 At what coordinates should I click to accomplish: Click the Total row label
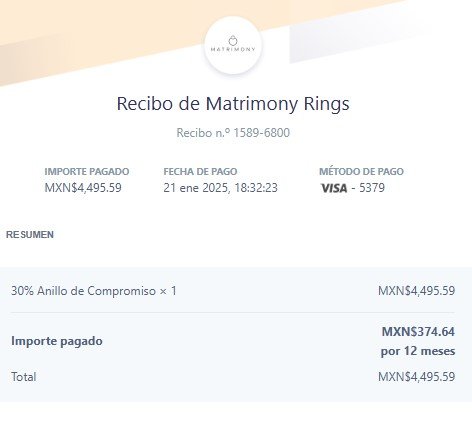coord(24,377)
